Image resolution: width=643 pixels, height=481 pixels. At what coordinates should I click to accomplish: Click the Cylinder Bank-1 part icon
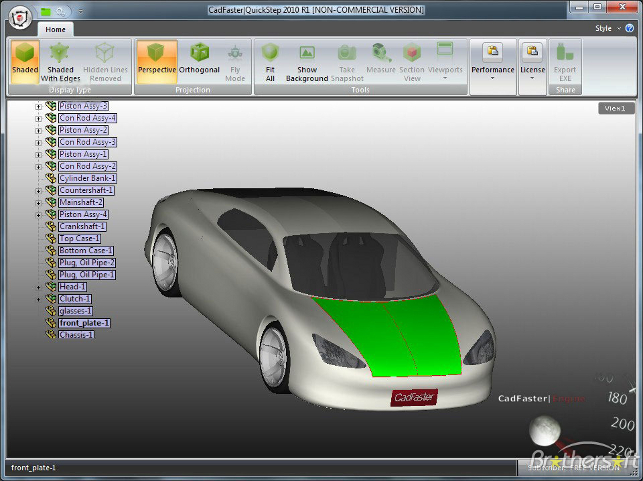click(50, 178)
